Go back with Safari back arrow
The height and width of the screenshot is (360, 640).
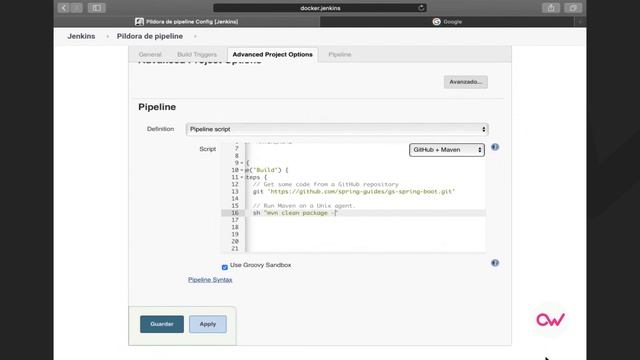click(x=64, y=8)
